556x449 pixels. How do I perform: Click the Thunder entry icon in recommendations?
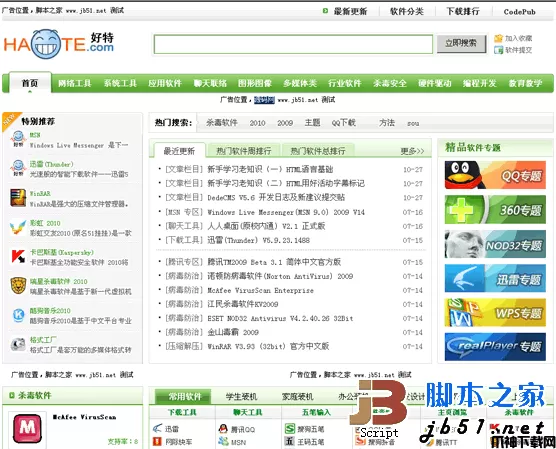(18, 168)
